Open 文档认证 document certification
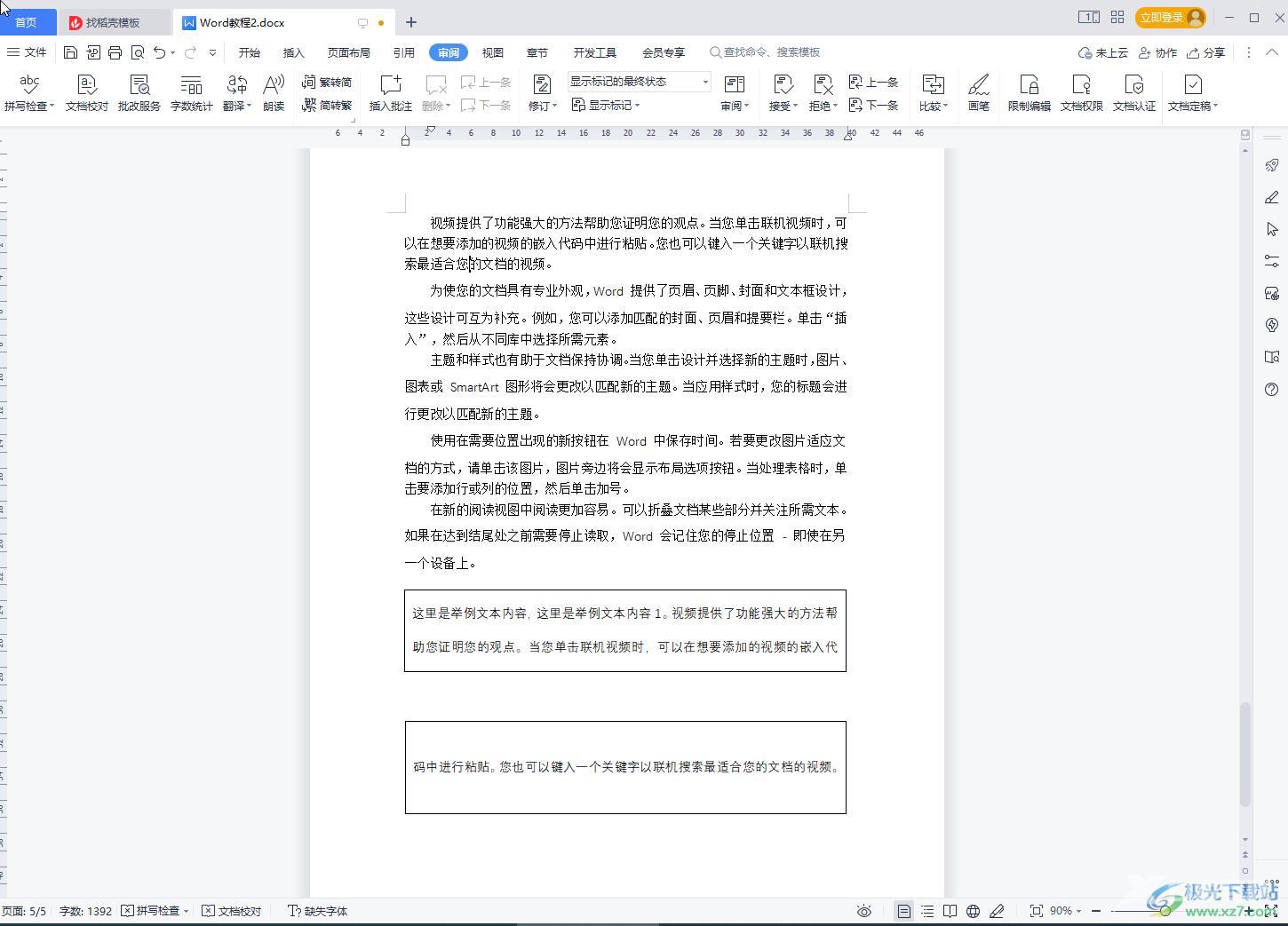The height and width of the screenshot is (926, 1288). (x=1134, y=92)
